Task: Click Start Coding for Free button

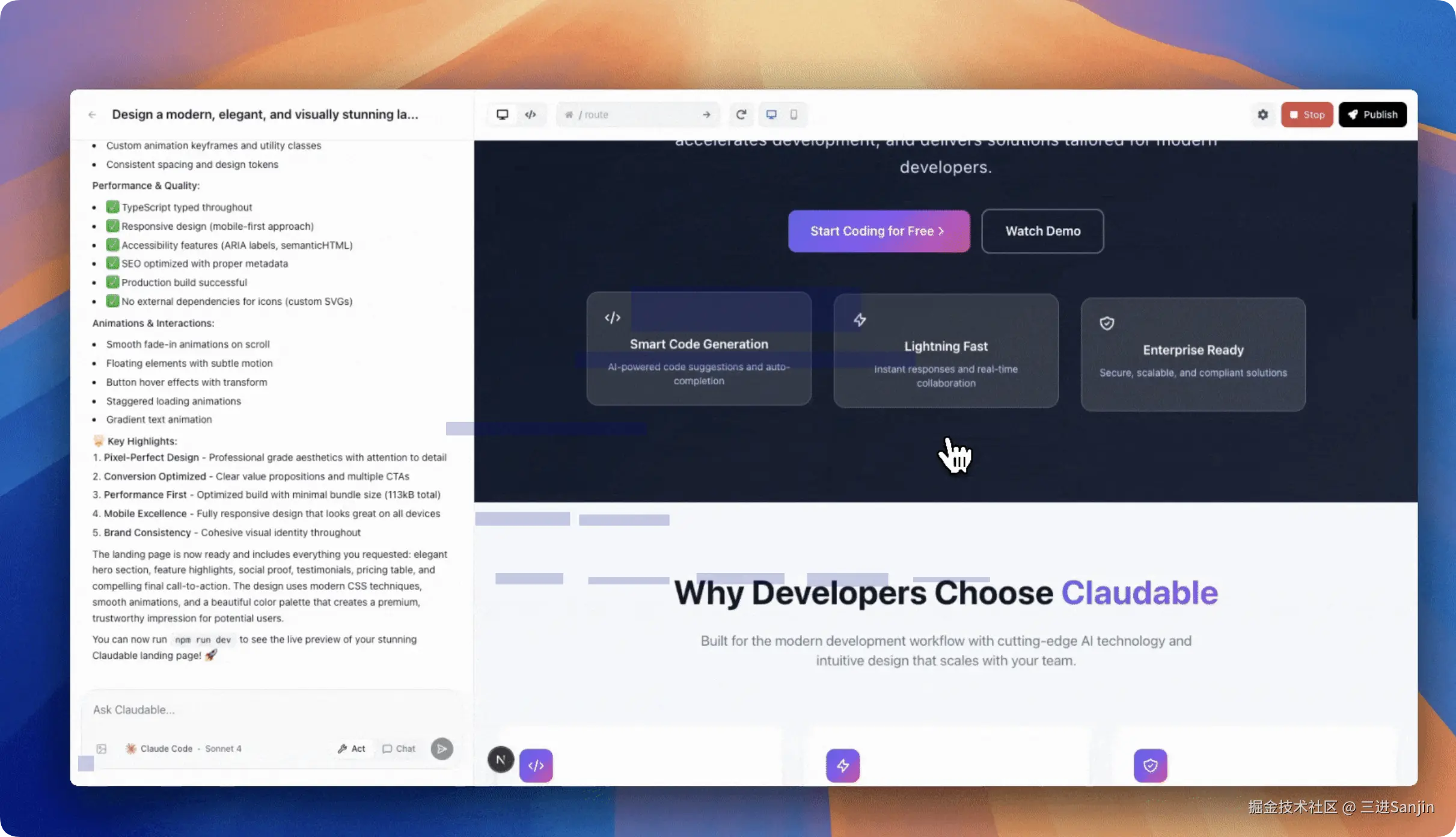Action: pyautogui.click(x=878, y=231)
